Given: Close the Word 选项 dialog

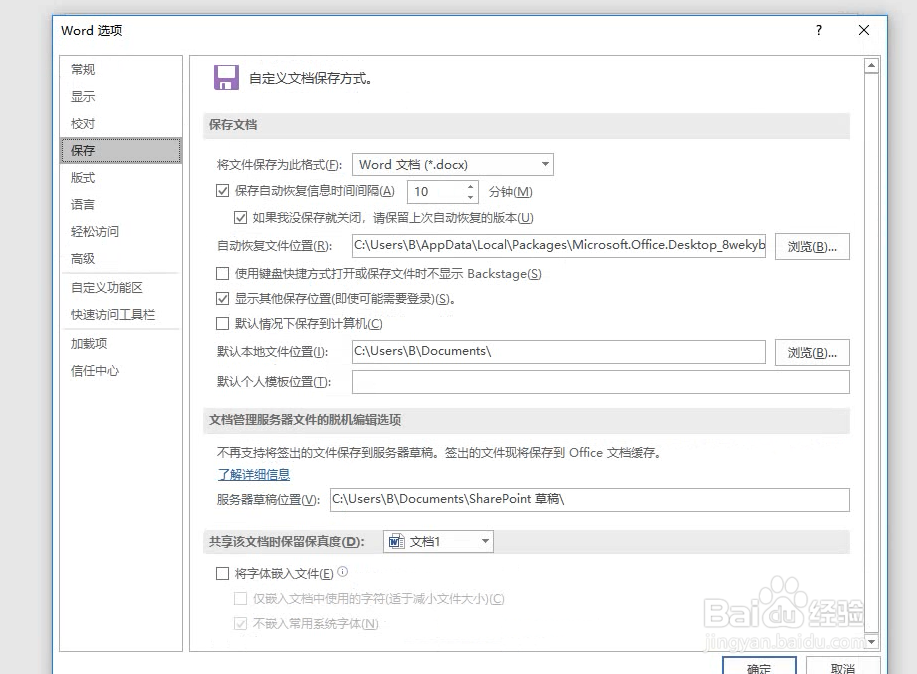Looking at the screenshot, I should 864,30.
